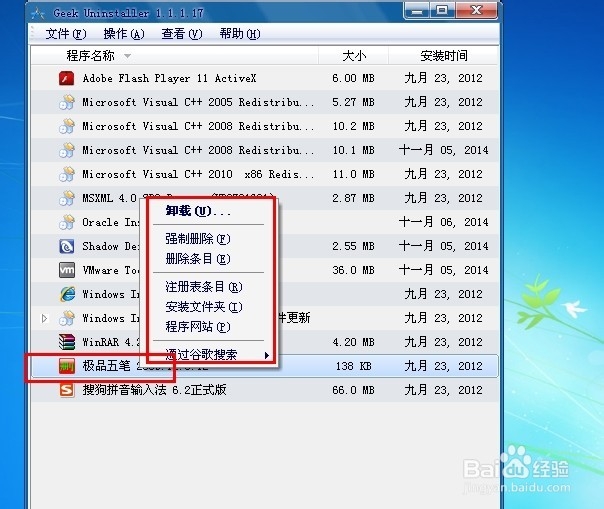Image resolution: width=604 pixels, height=509 pixels.
Task: Click the 36.0 MB size cell
Action: coord(353,270)
